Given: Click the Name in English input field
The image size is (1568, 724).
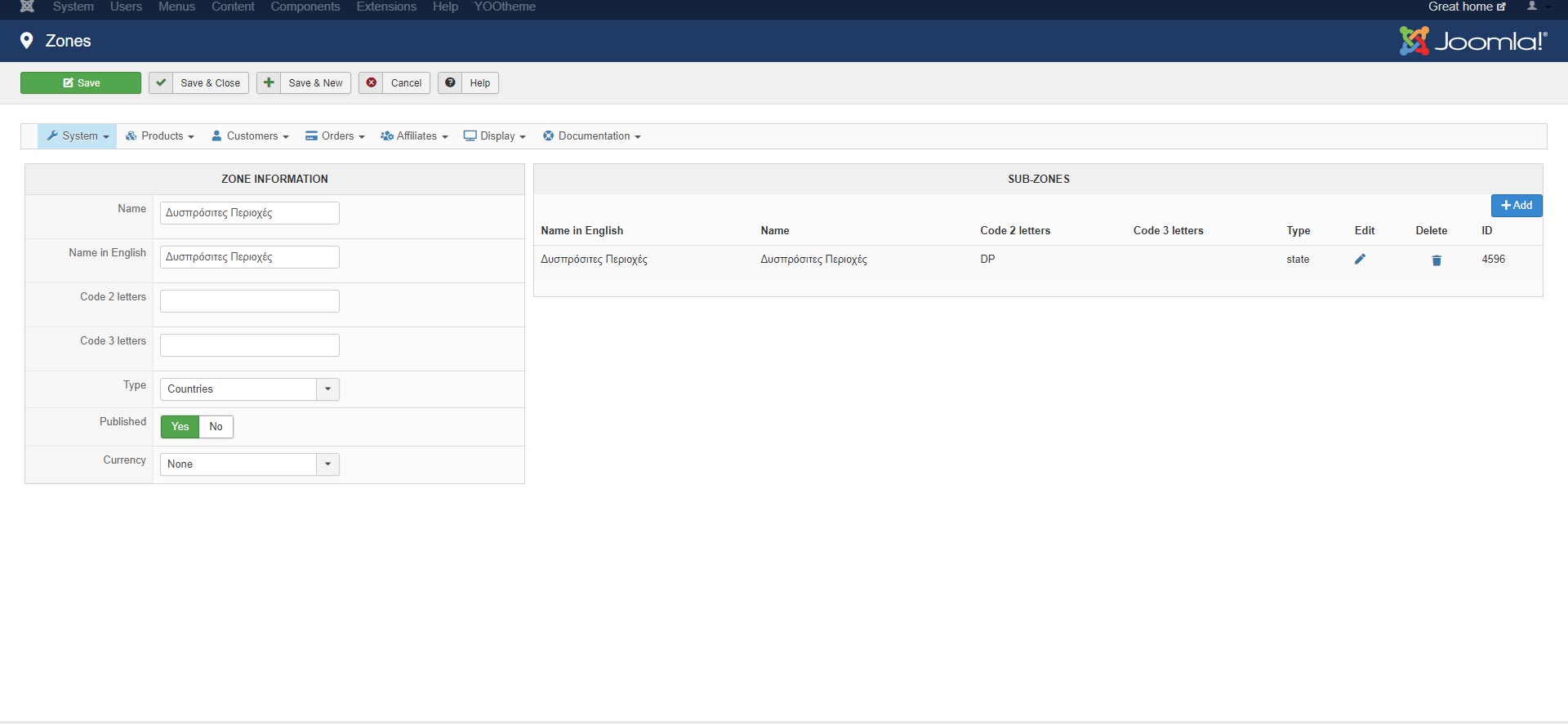Looking at the screenshot, I should click(250, 257).
